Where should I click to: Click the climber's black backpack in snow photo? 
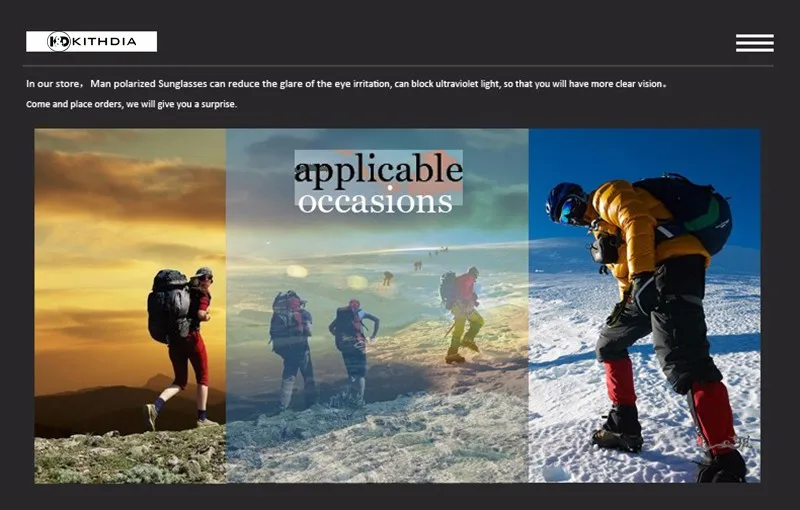tap(686, 213)
